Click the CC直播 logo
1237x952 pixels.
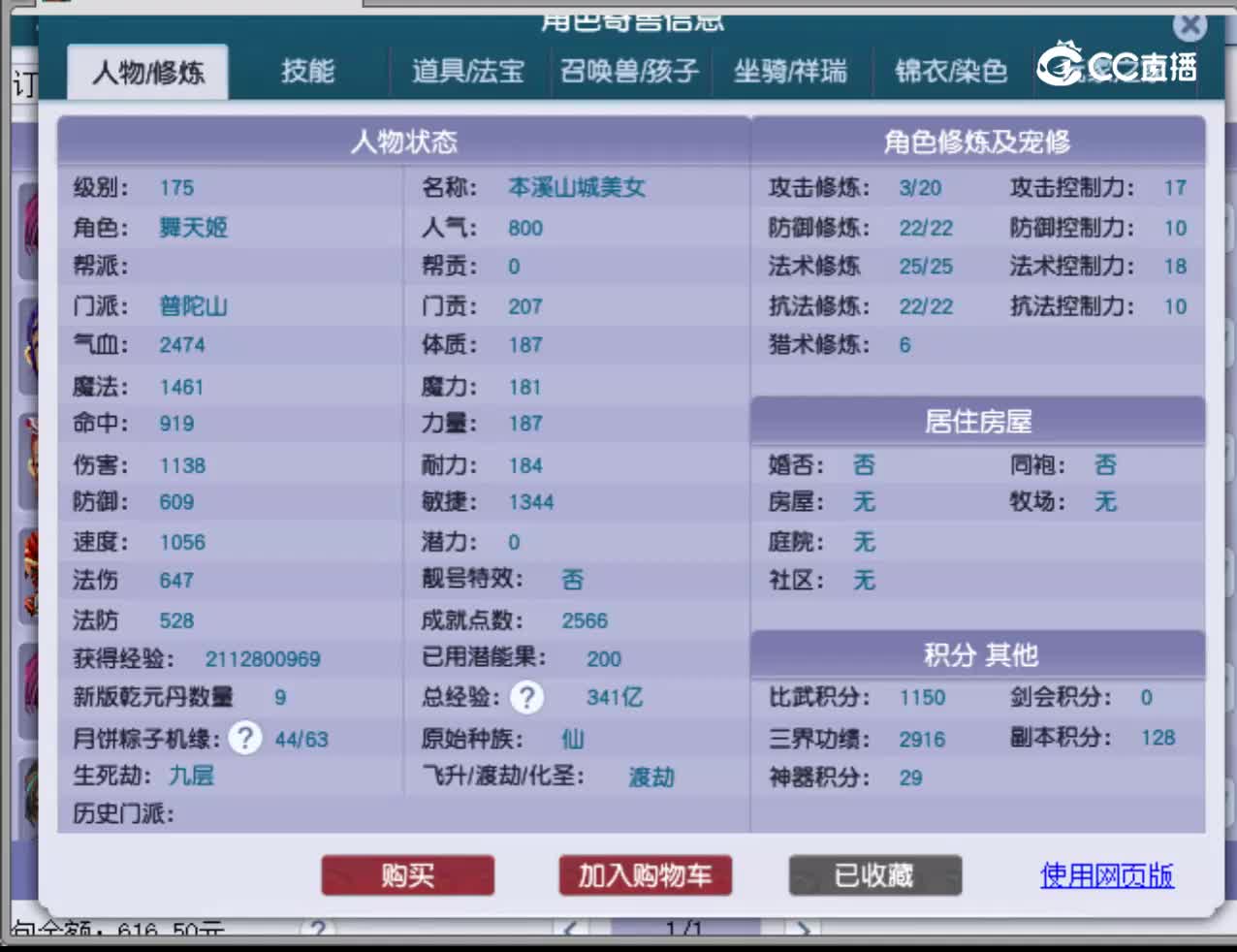coord(1117,66)
